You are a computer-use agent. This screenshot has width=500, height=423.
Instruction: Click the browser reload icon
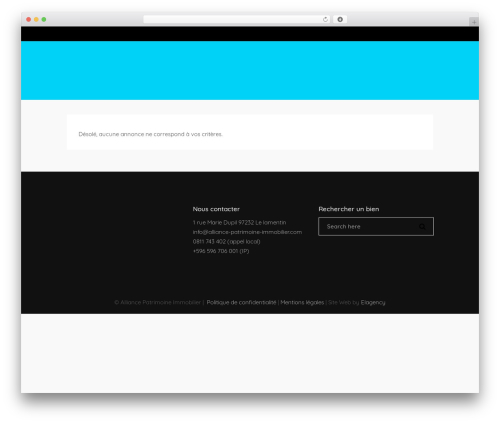click(x=325, y=20)
